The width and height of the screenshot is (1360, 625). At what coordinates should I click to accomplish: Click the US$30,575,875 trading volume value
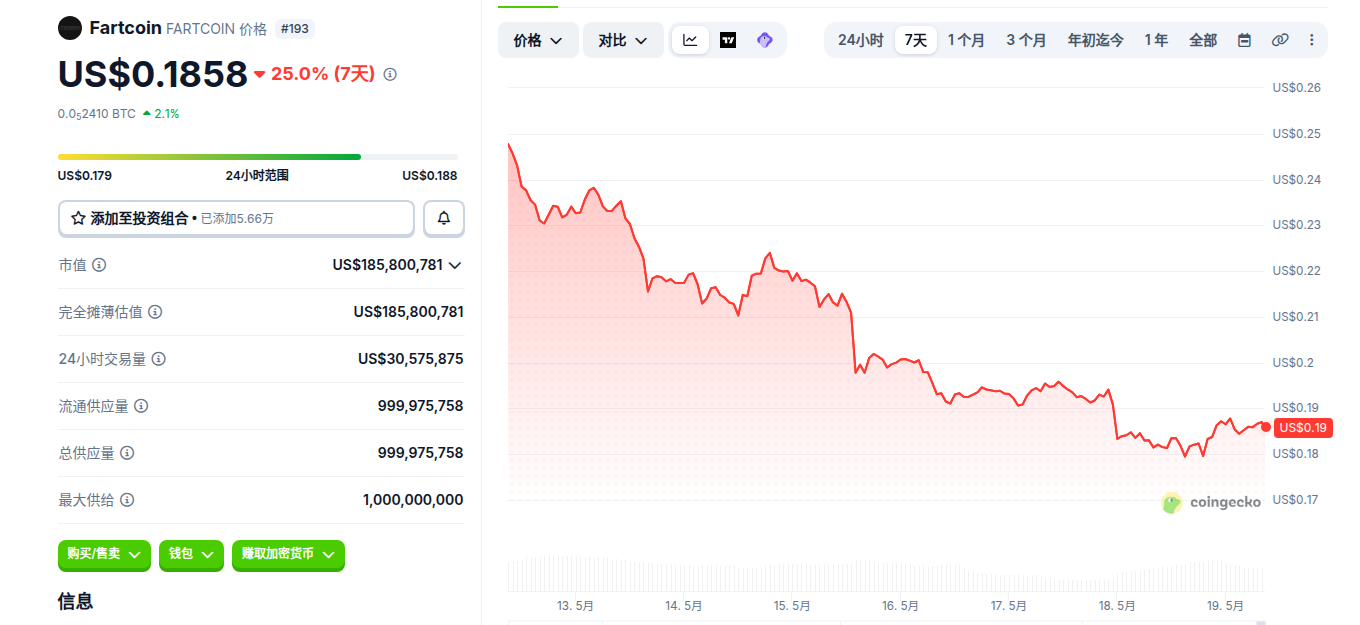pyautogui.click(x=411, y=359)
